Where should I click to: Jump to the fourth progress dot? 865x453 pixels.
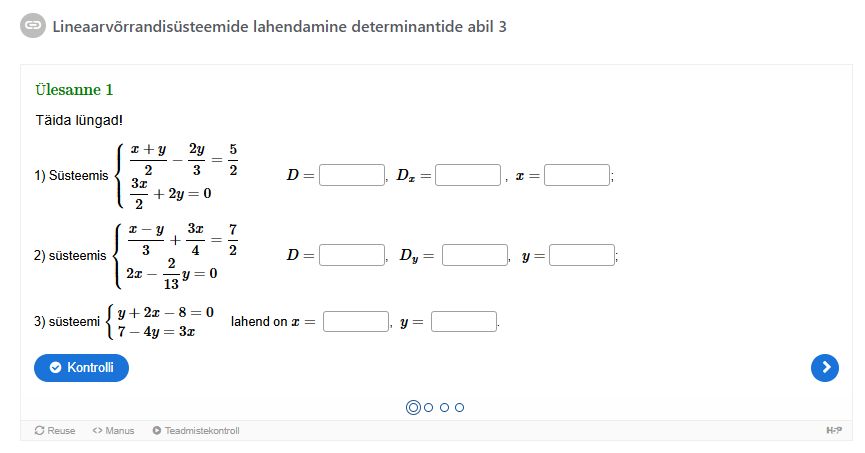tap(459, 407)
